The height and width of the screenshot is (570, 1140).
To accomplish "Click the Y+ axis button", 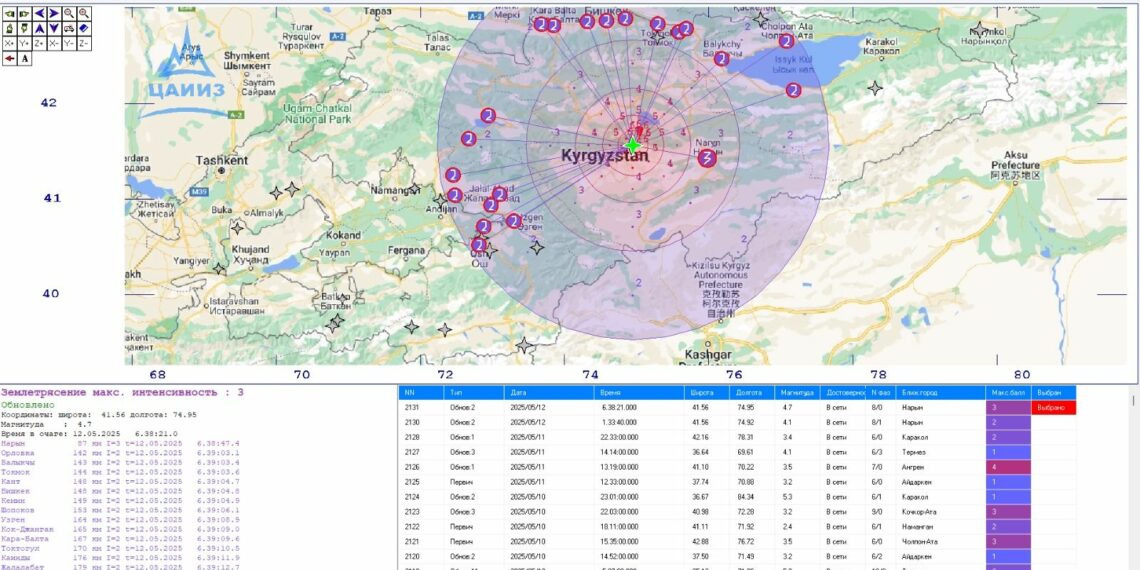I will coord(24,44).
